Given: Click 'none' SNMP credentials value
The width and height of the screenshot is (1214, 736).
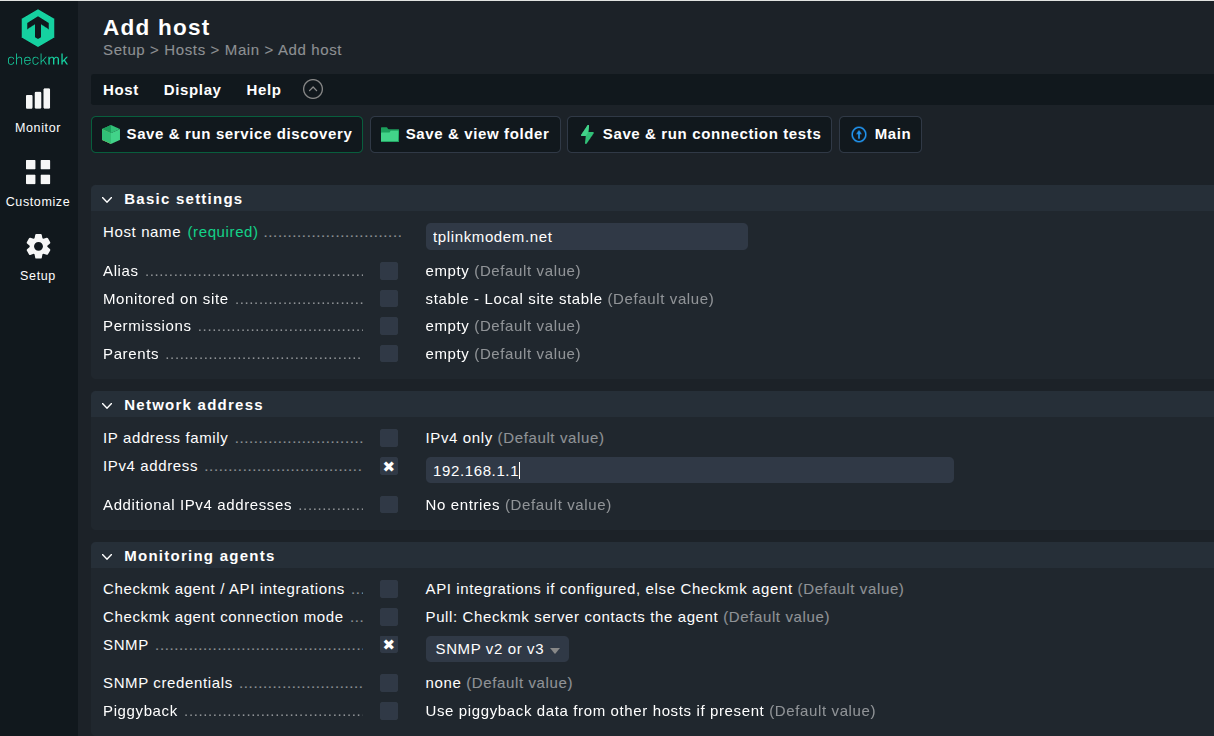Looking at the screenshot, I should coord(443,683).
